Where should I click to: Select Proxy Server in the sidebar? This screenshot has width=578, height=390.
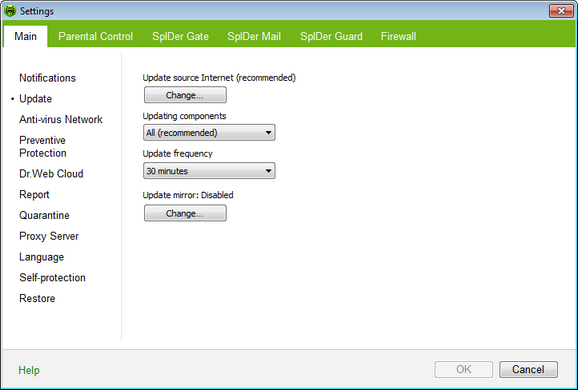tap(49, 236)
